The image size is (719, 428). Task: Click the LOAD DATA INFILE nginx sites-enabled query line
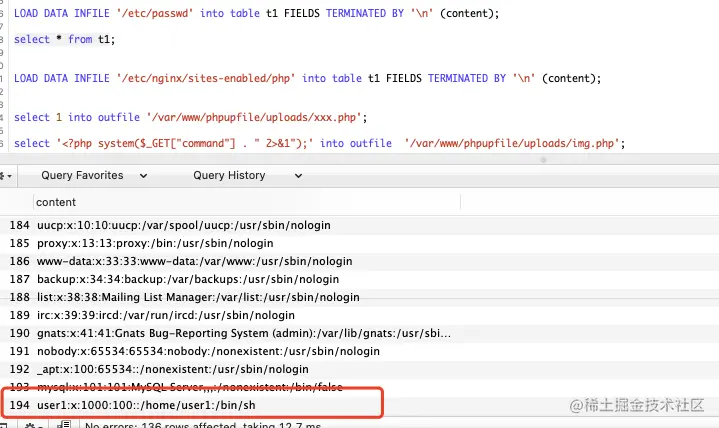[307, 78]
